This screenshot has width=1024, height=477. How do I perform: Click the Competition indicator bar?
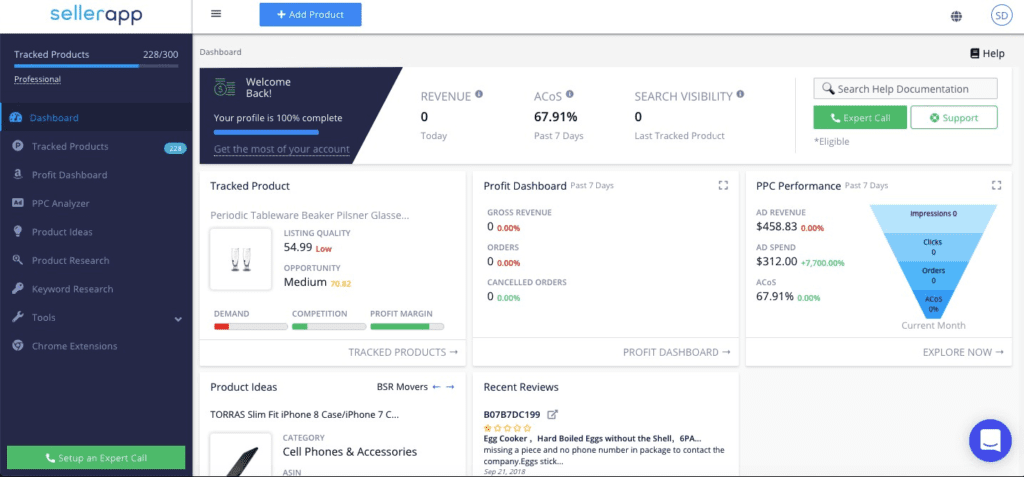point(329,326)
